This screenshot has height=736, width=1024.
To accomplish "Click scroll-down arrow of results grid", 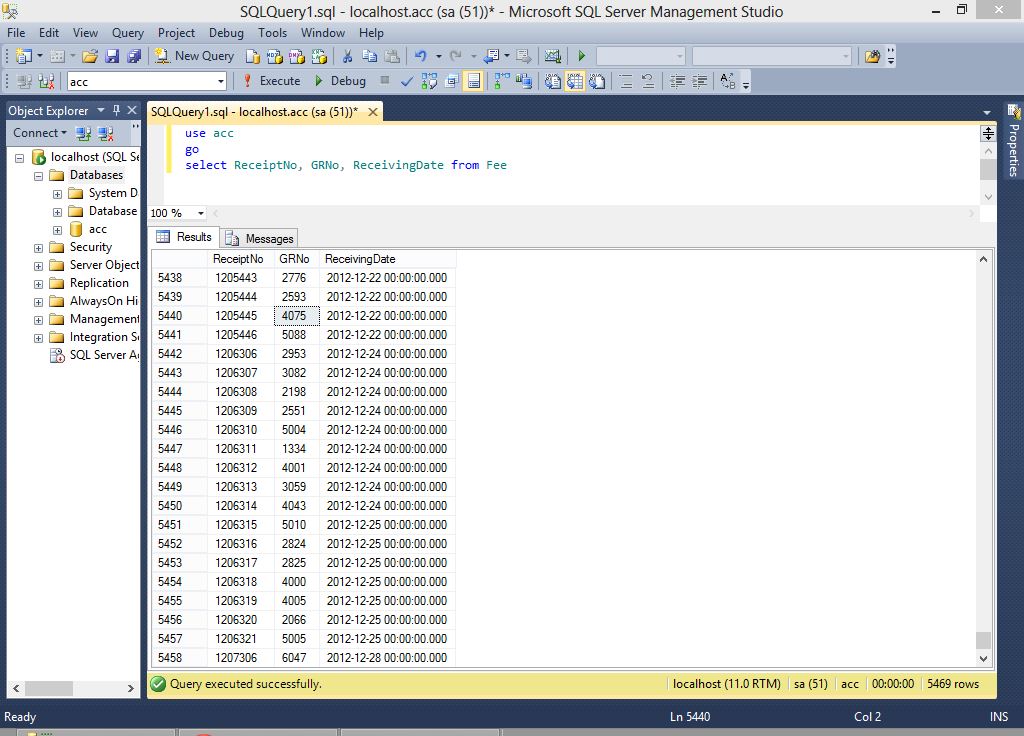I will (984, 659).
